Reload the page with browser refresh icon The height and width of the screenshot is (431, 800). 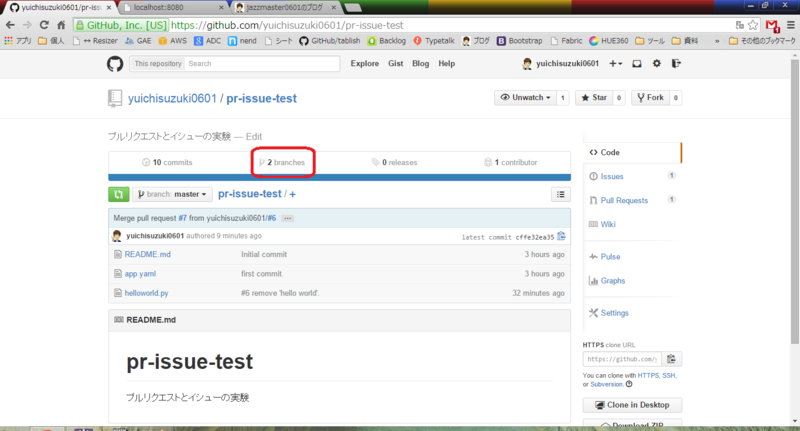point(44,25)
